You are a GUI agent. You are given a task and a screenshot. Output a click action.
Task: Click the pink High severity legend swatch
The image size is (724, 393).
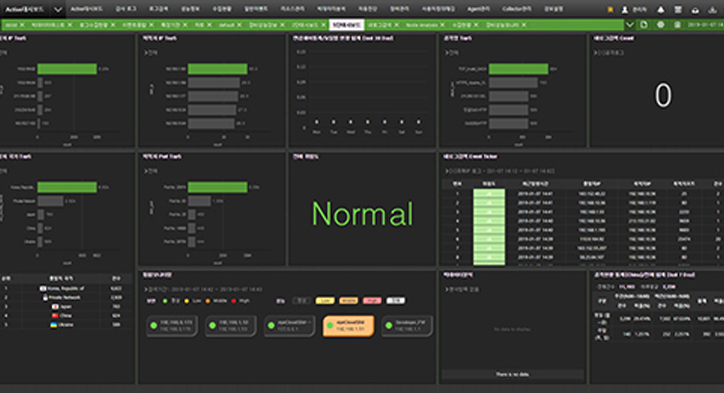pyautogui.click(x=372, y=301)
